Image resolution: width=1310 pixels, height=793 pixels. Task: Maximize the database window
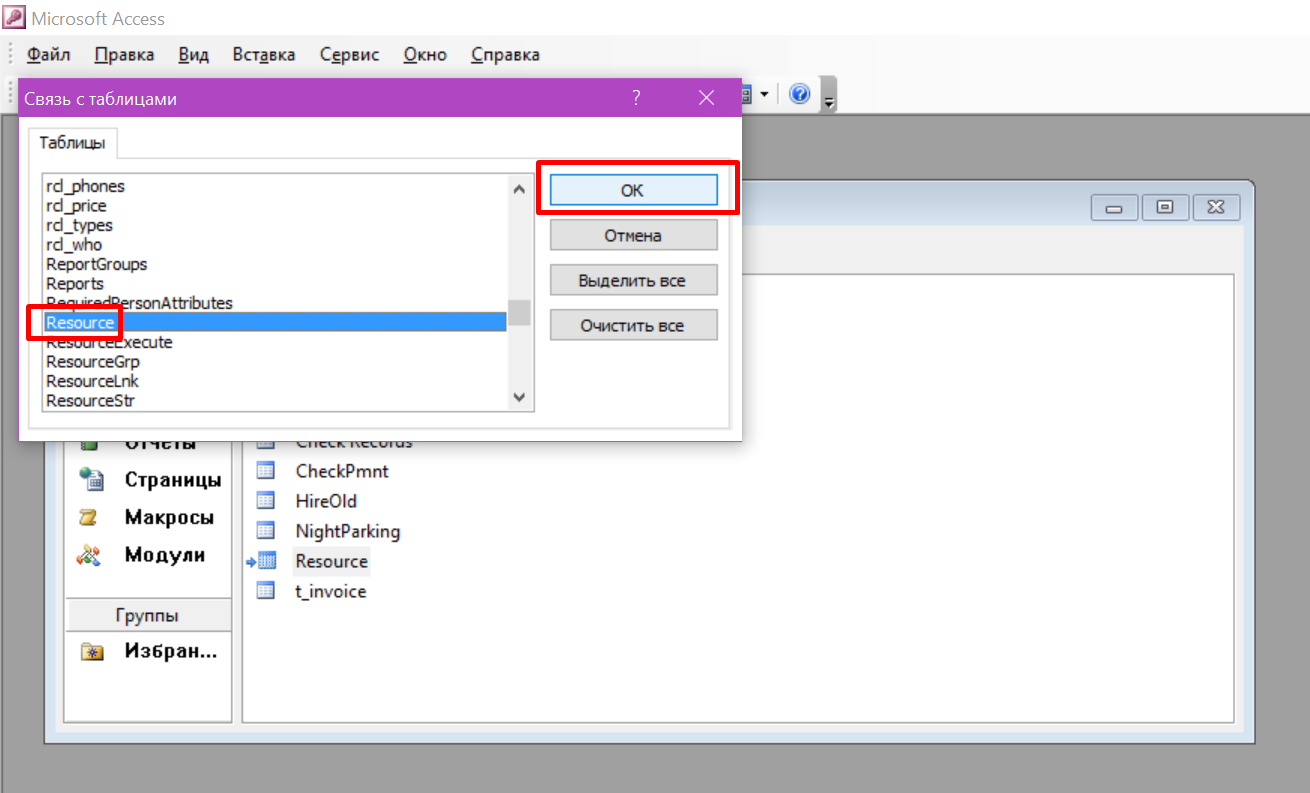1165,207
